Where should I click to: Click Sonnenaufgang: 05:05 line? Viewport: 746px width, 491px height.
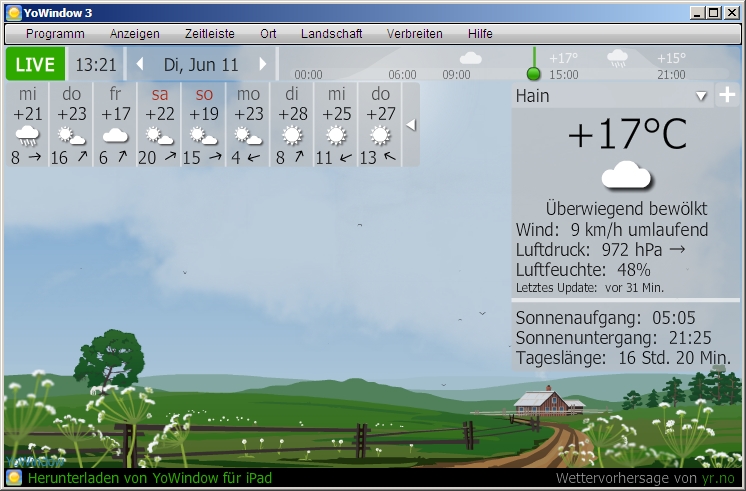pos(605,317)
